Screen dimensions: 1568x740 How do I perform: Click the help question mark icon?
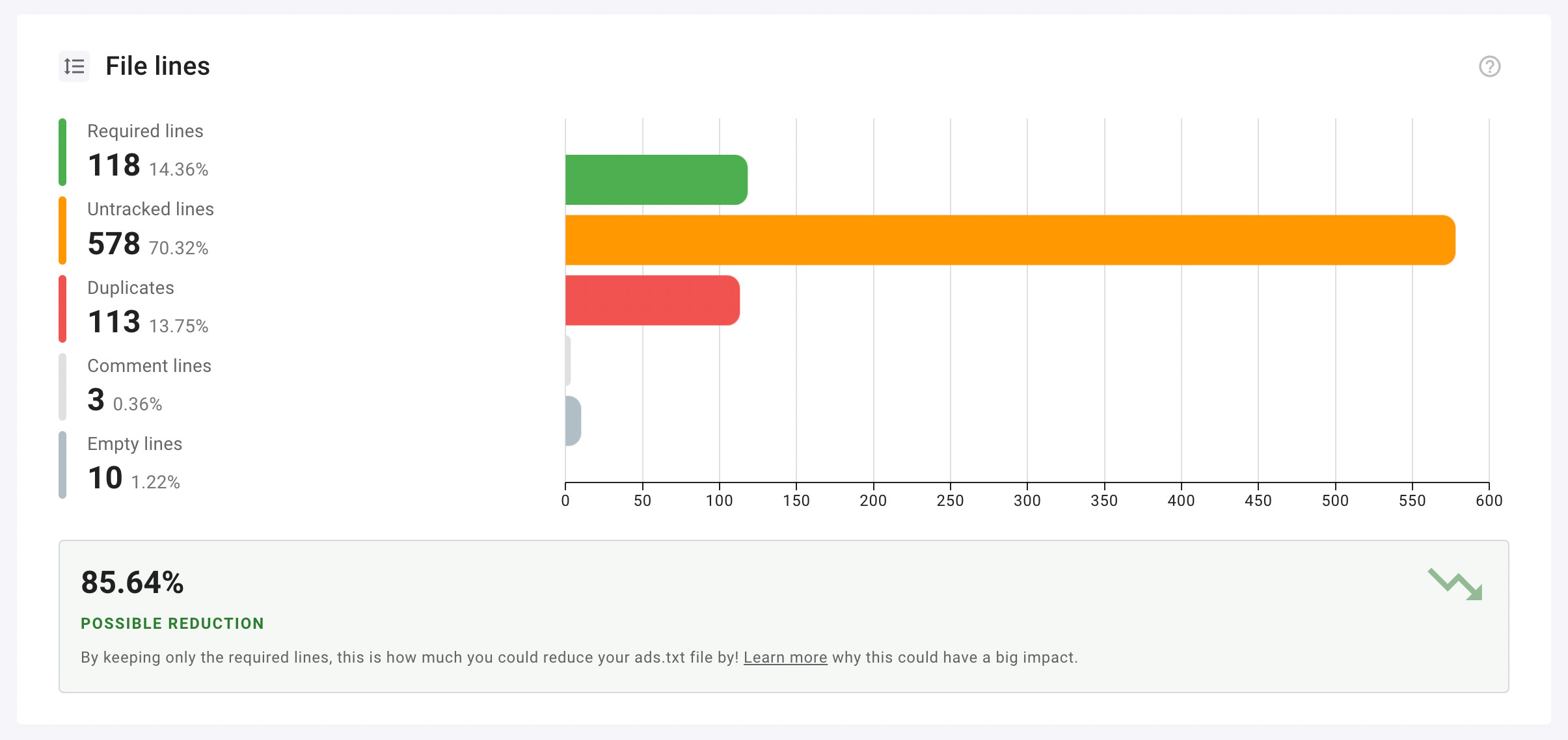1489,66
